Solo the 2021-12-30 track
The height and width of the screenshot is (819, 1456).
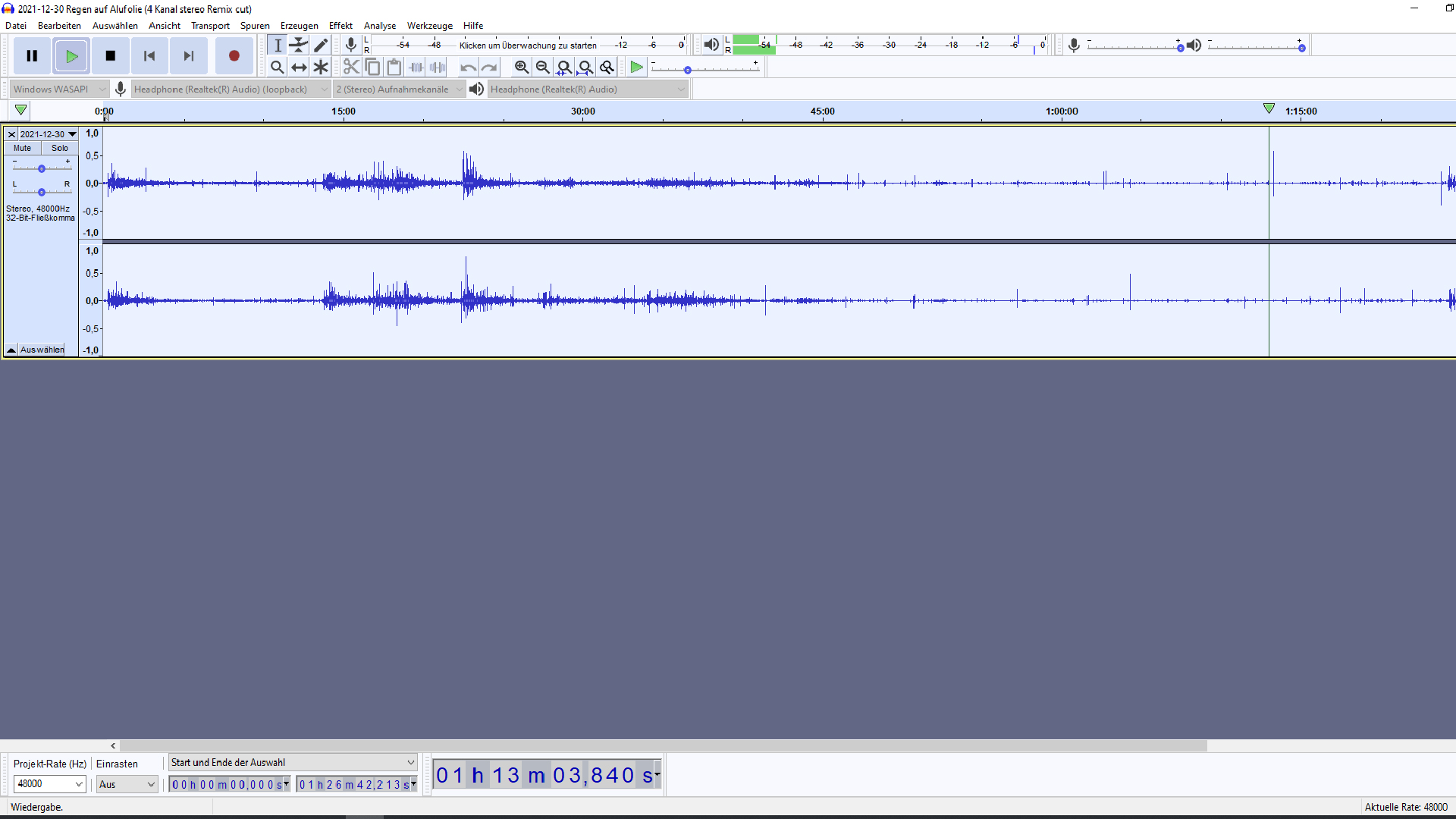(59, 148)
